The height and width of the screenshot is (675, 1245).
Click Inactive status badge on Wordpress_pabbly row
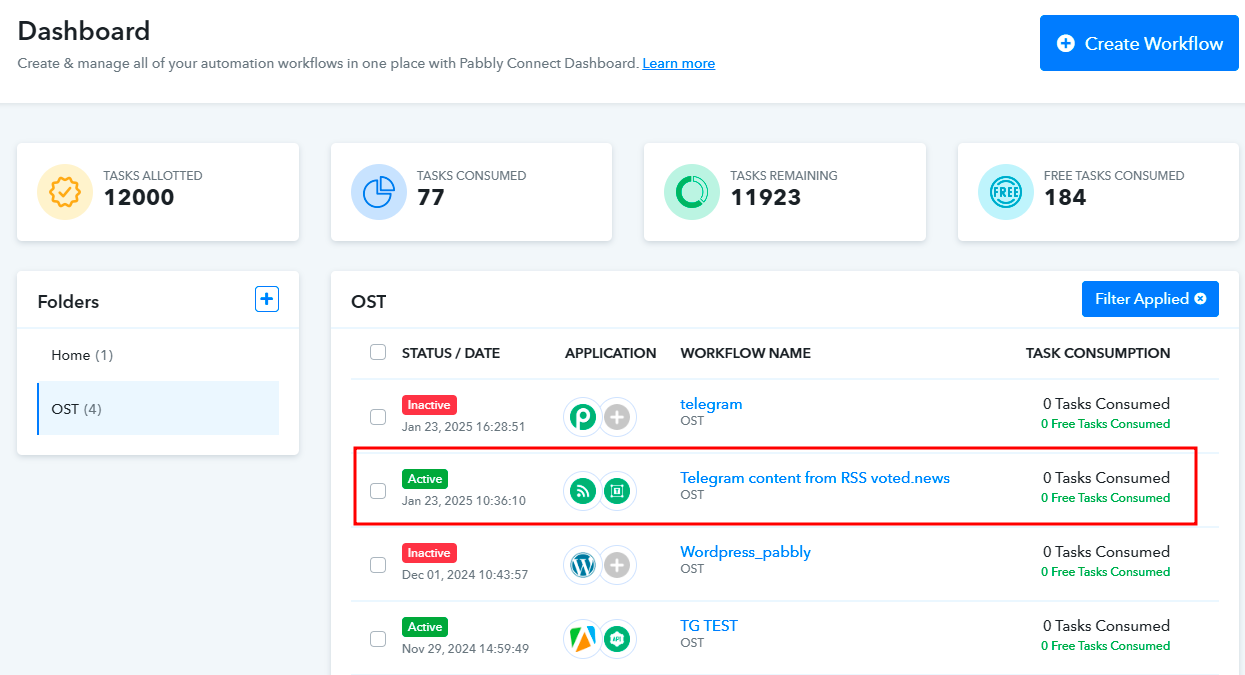[x=429, y=553]
